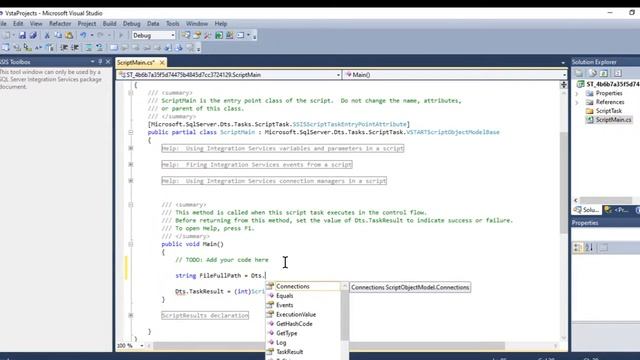Click the Cut scissors icon
Image resolution: width=640 pixels, height=360 pixels.
[x=47, y=36]
